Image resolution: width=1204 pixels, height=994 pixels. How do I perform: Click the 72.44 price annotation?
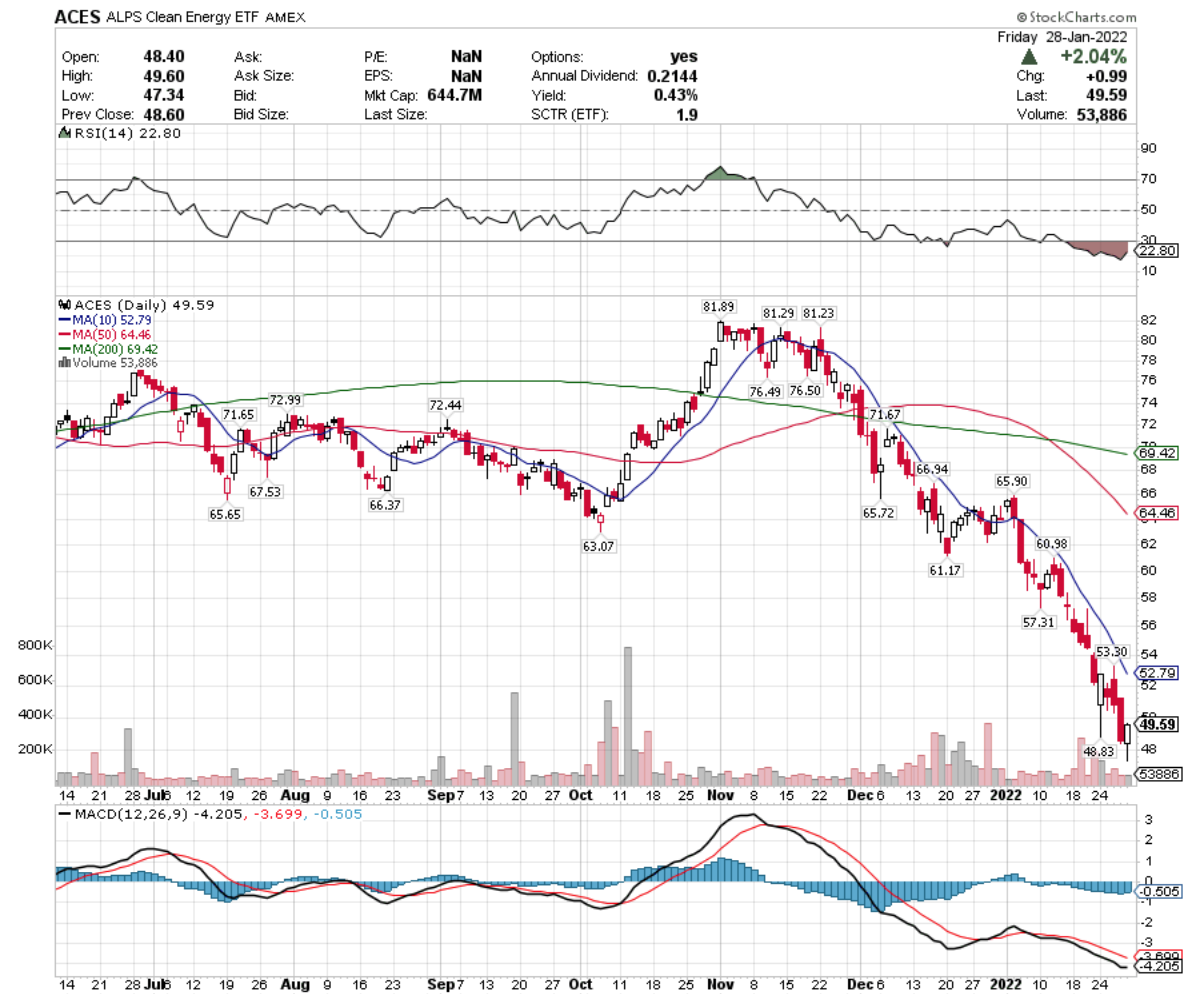point(446,405)
